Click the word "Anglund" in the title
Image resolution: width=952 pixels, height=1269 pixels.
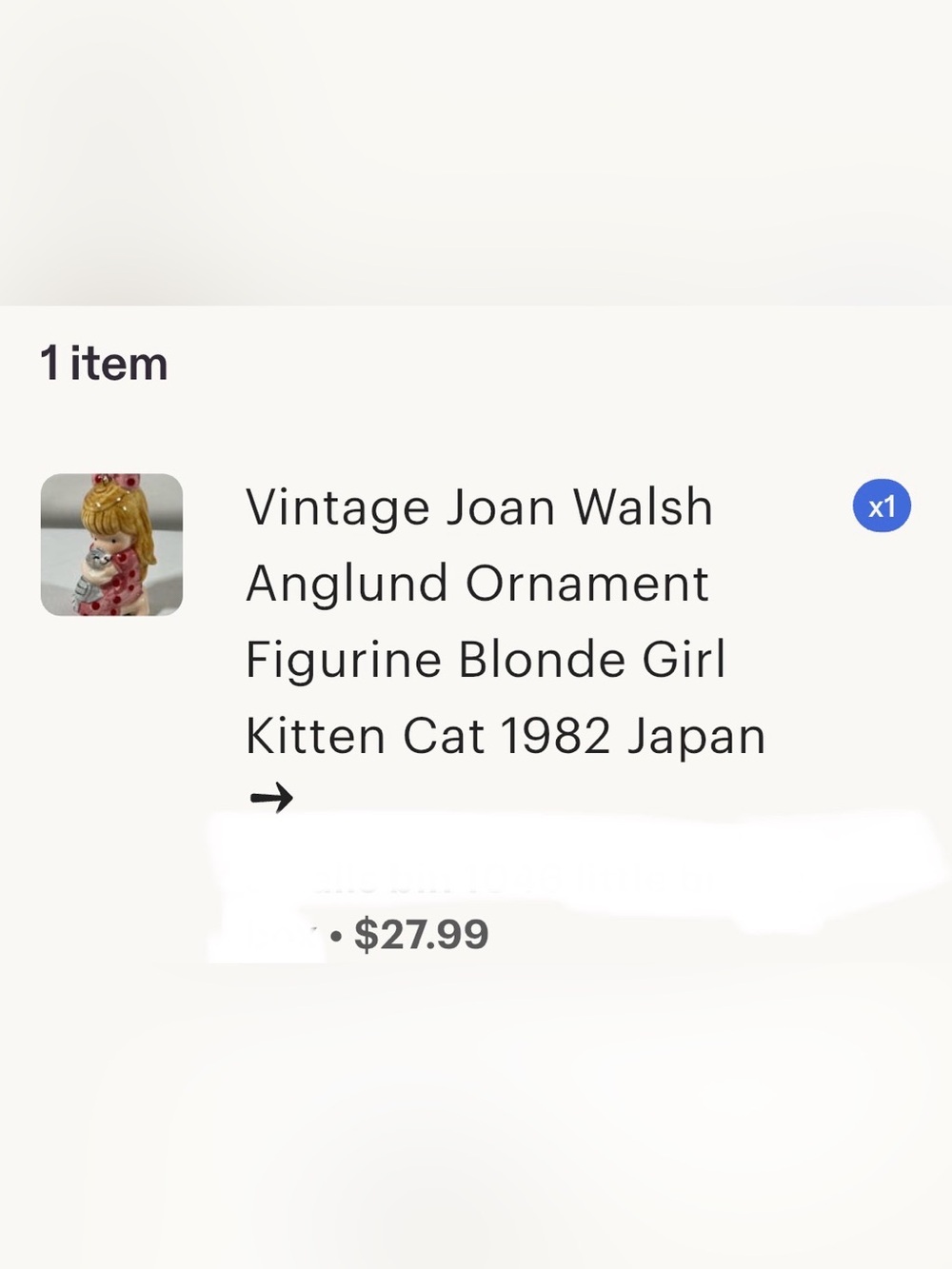(x=347, y=584)
